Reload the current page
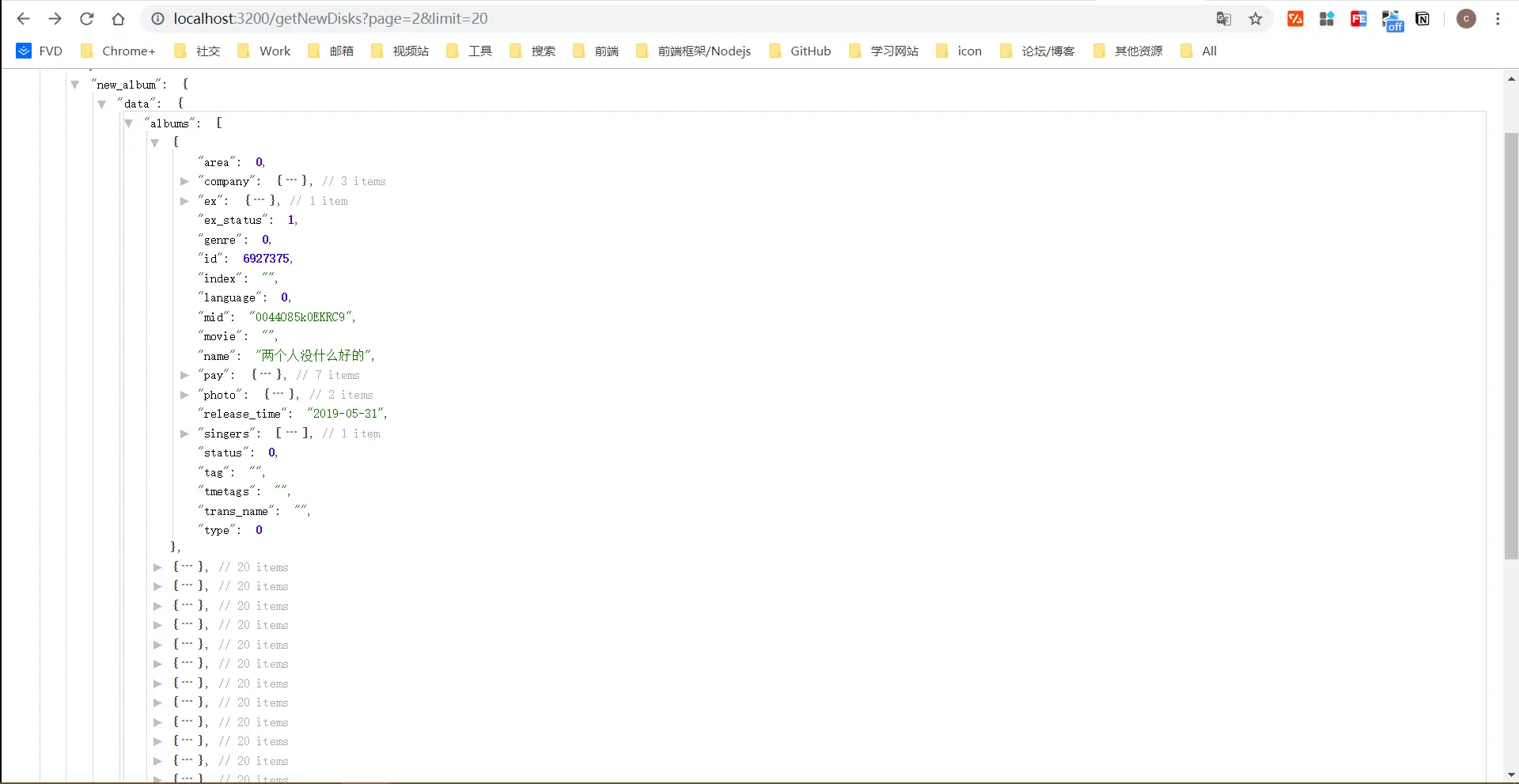The height and width of the screenshot is (784, 1519). 87,19
